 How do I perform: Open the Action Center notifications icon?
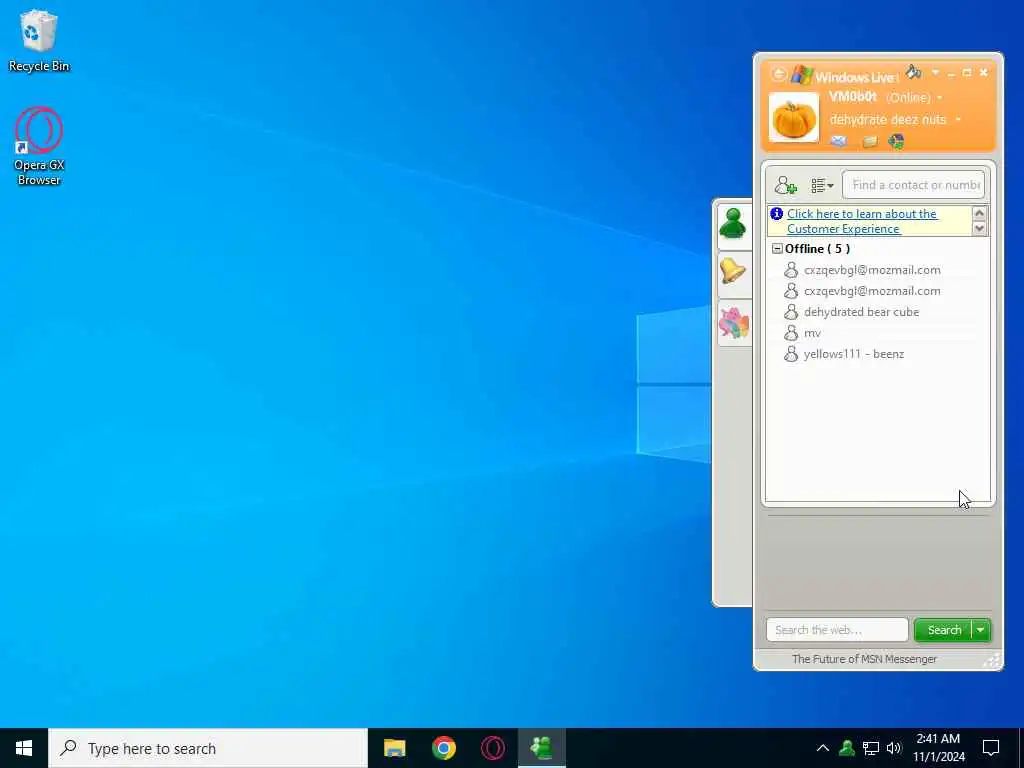[x=991, y=748]
